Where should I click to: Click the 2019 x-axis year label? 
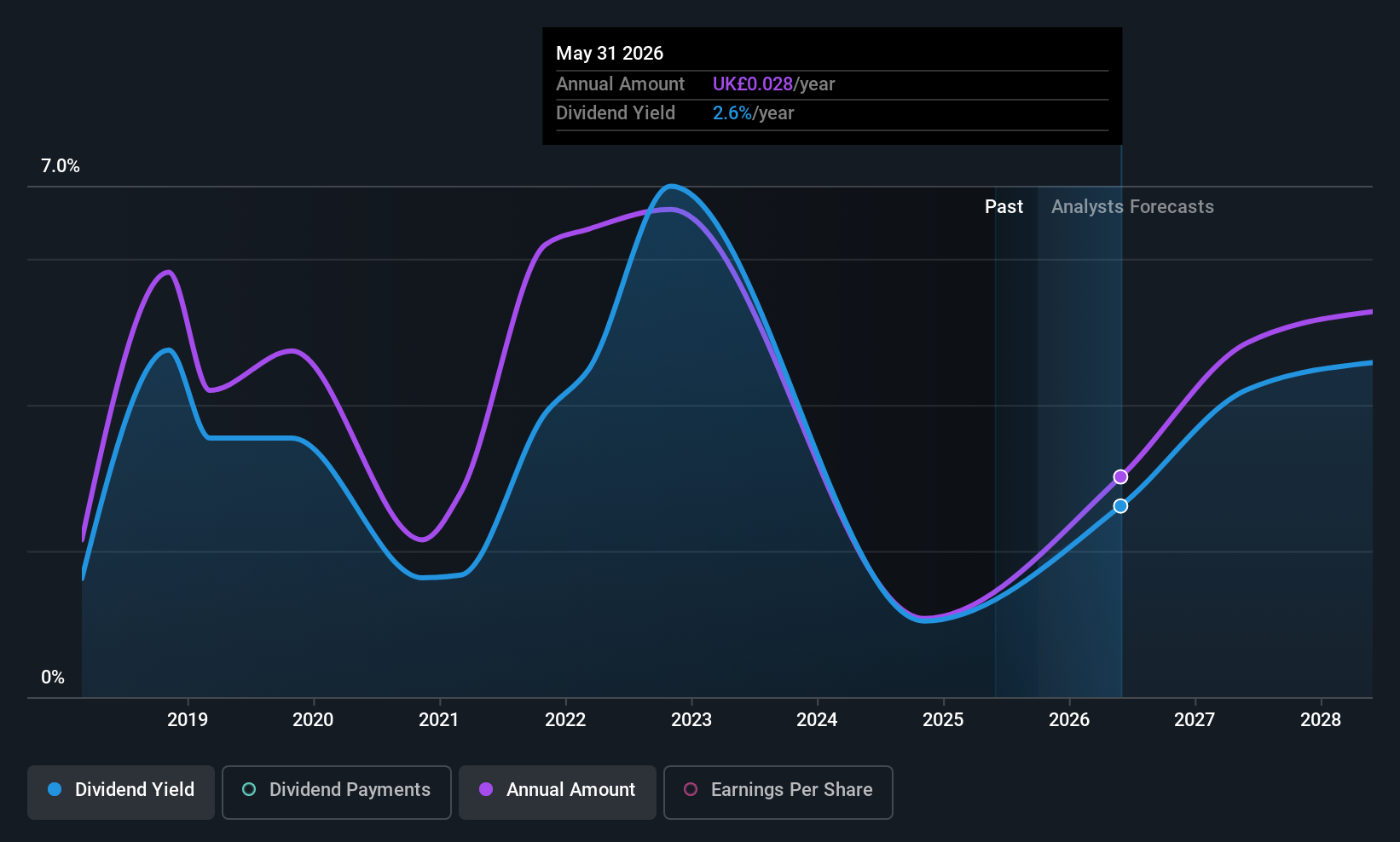tap(188, 720)
